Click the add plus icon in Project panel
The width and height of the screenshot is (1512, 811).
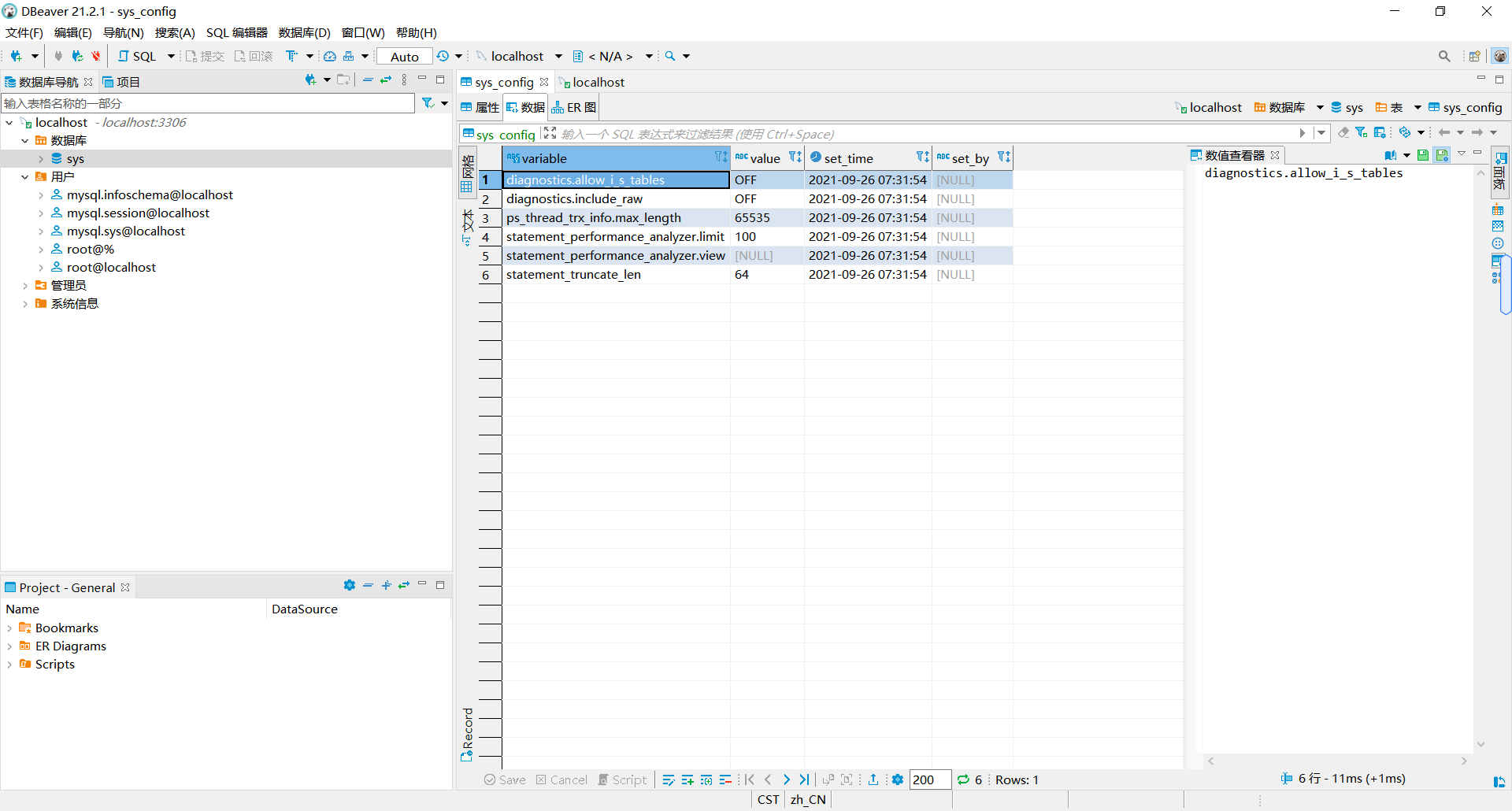pyautogui.click(x=386, y=585)
